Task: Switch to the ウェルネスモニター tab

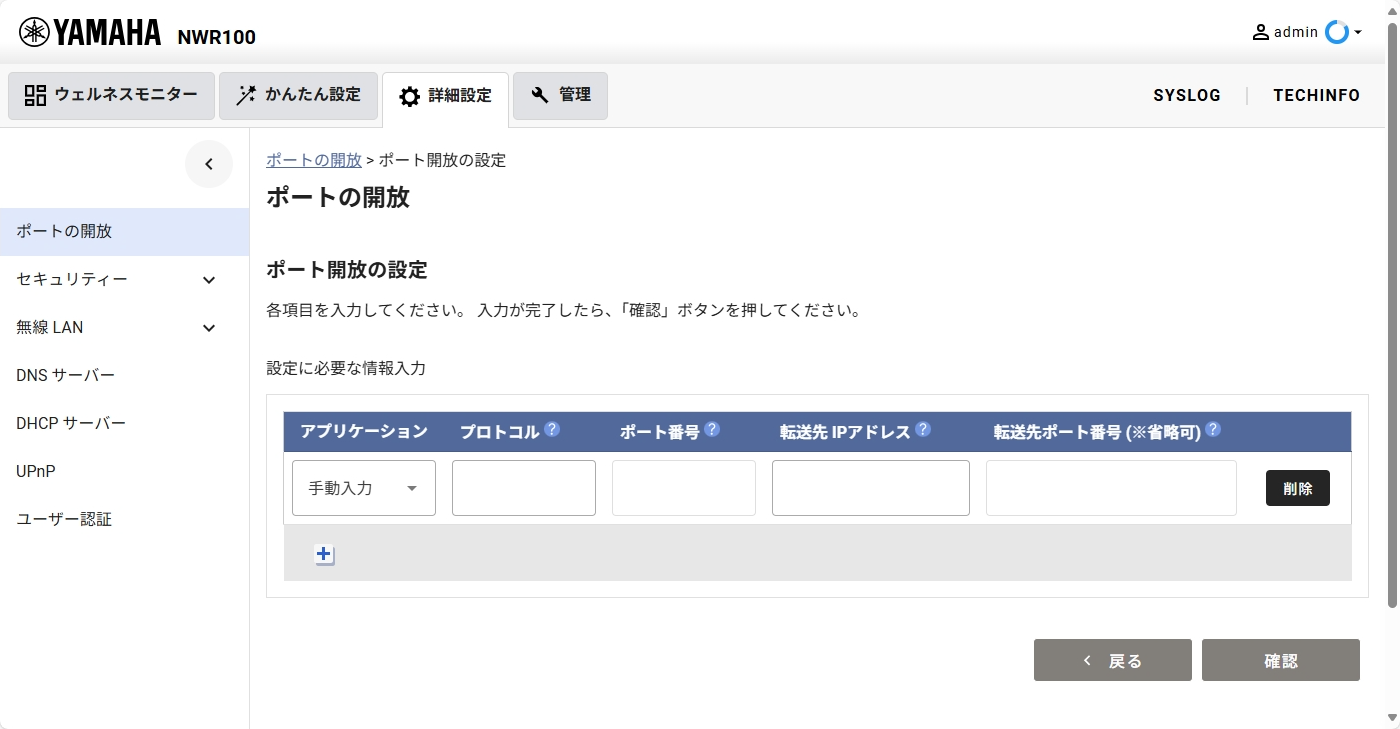Action: (x=111, y=96)
